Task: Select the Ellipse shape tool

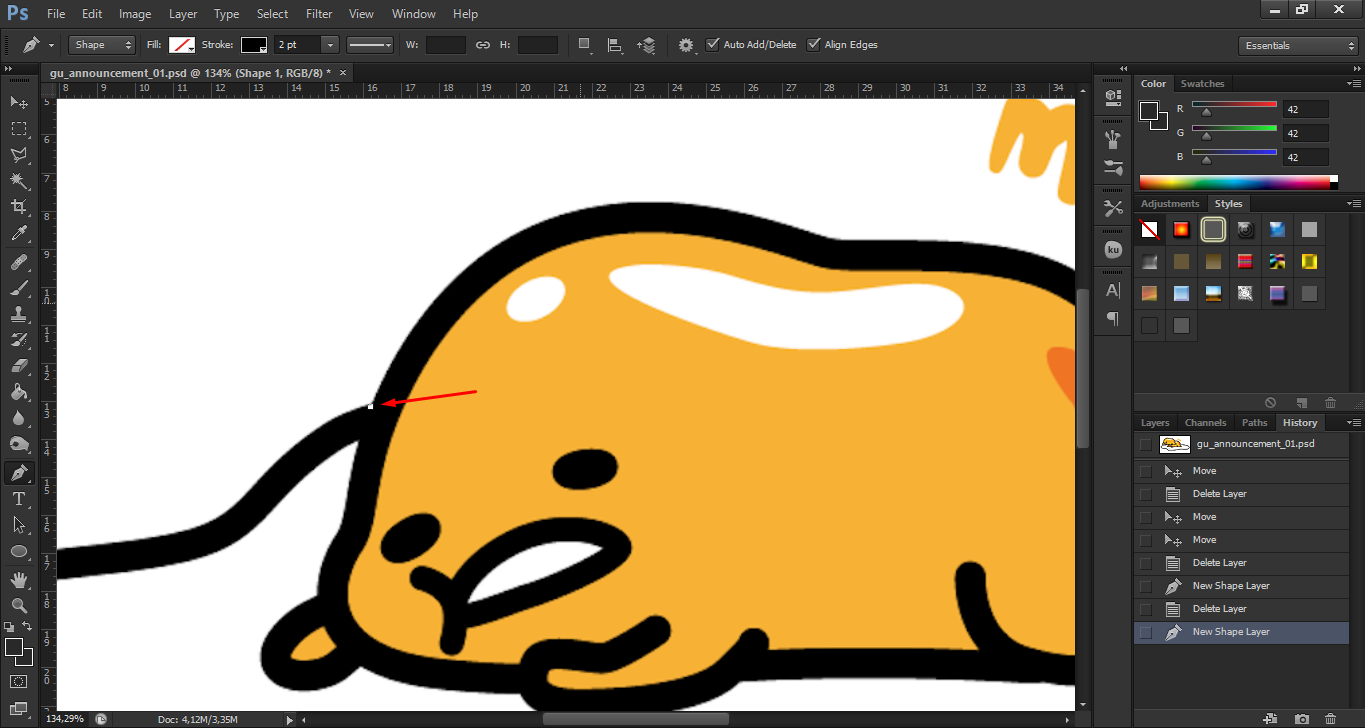Action: [19, 551]
